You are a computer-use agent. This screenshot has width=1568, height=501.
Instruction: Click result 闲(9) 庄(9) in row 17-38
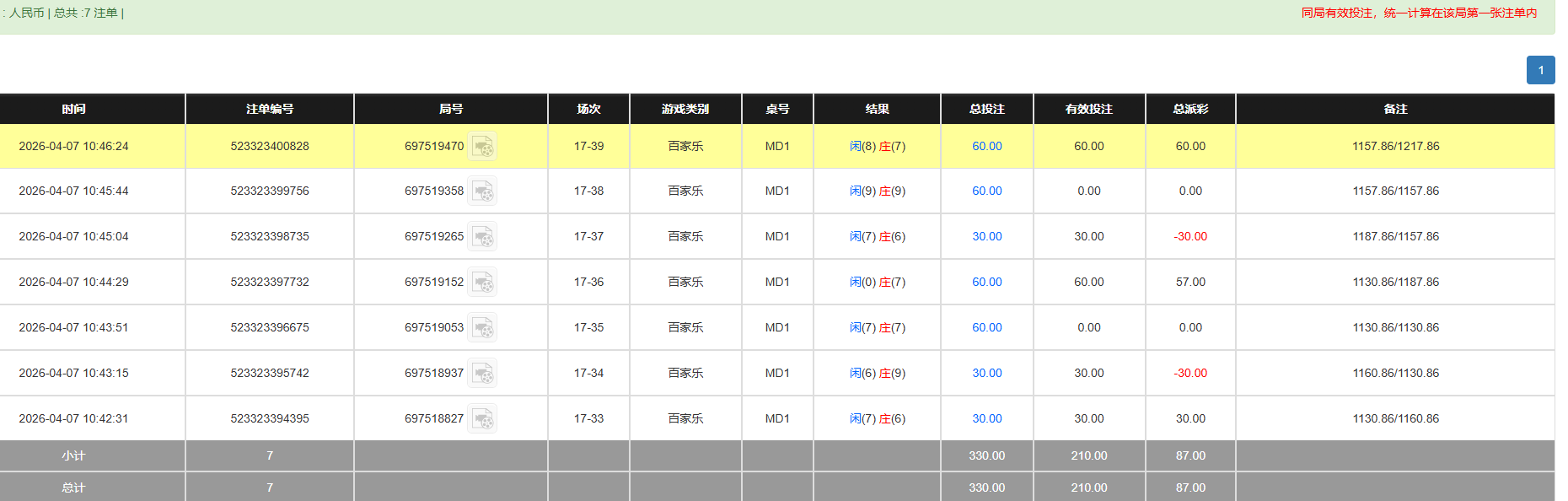877,191
